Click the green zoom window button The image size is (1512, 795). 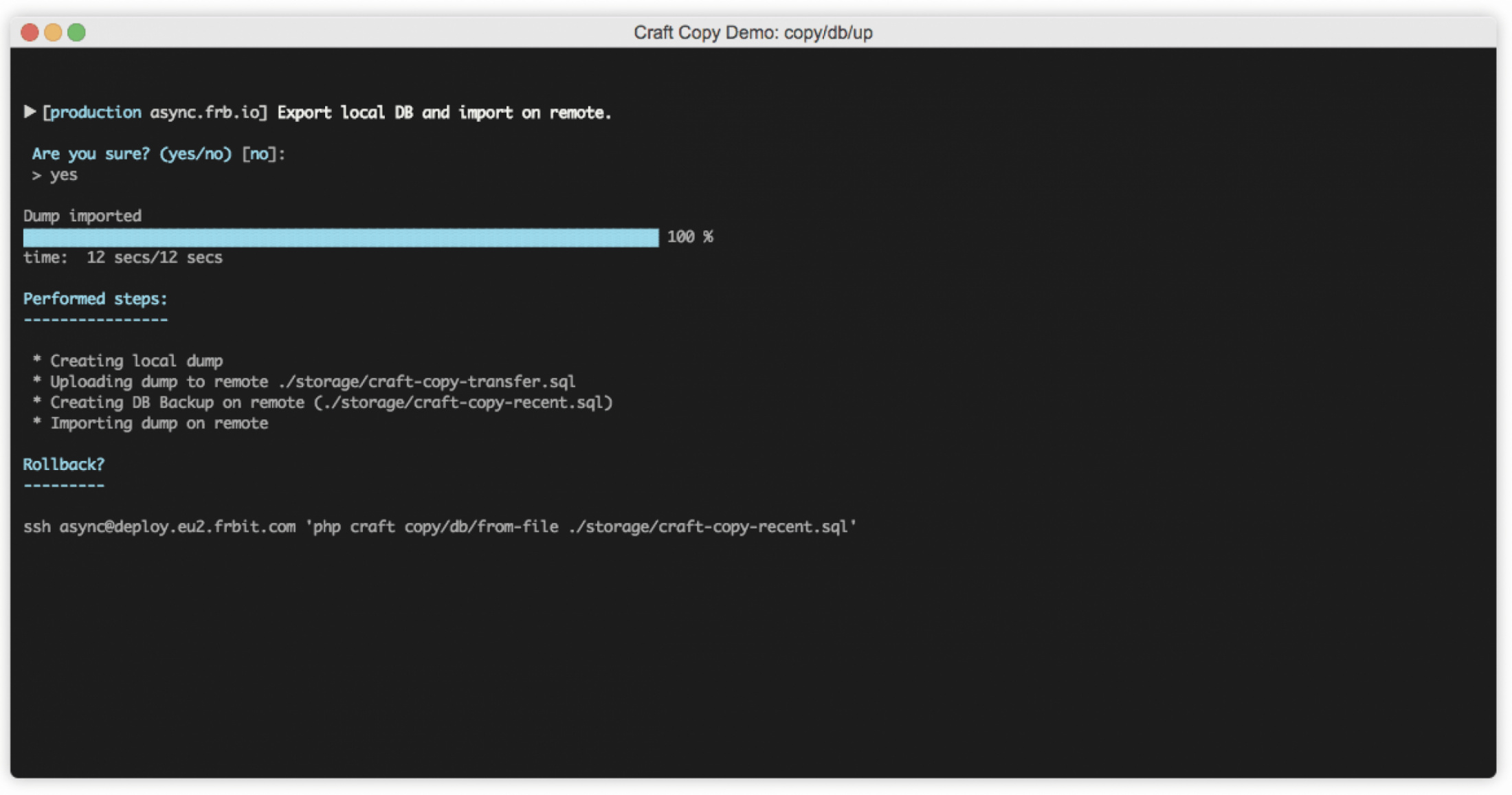pos(76,32)
